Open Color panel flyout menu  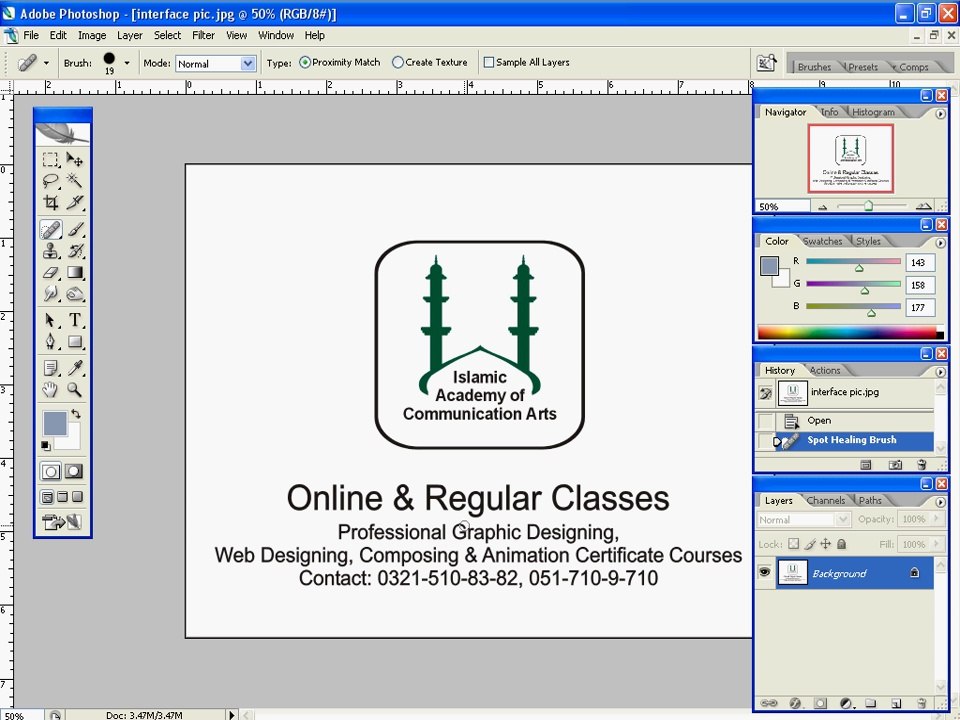coord(940,243)
